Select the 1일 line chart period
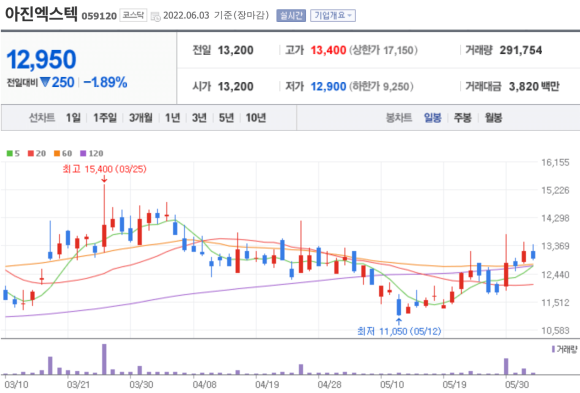 coord(73,118)
